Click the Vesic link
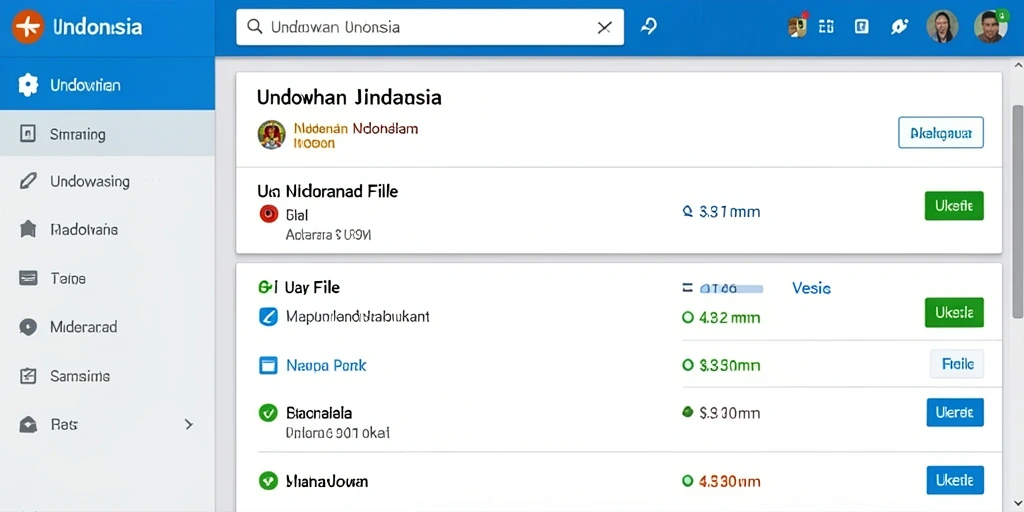1024x512 pixels. (x=811, y=287)
